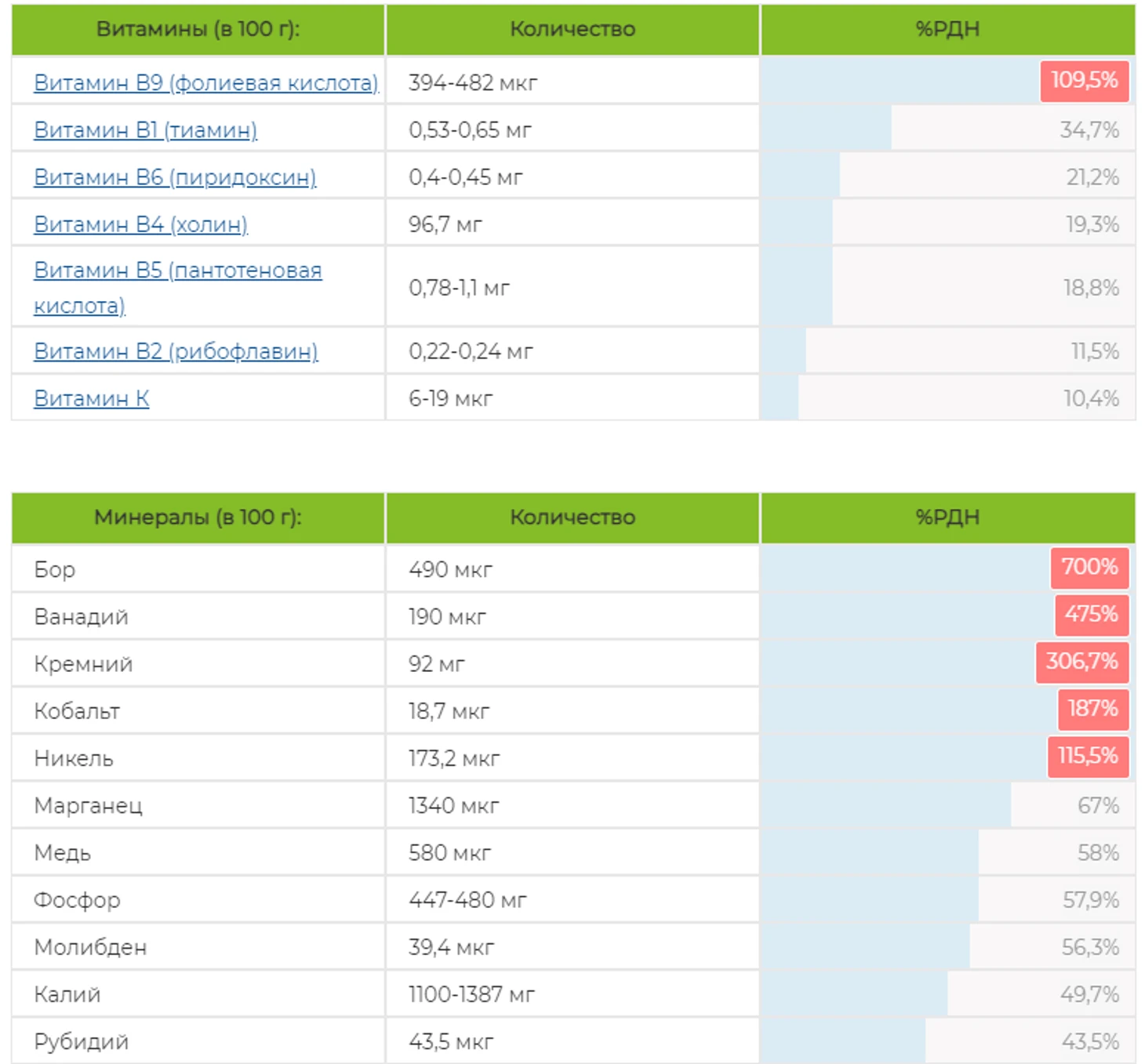Click the Рубидий 43,5% progress bar

(x=947, y=1041)
